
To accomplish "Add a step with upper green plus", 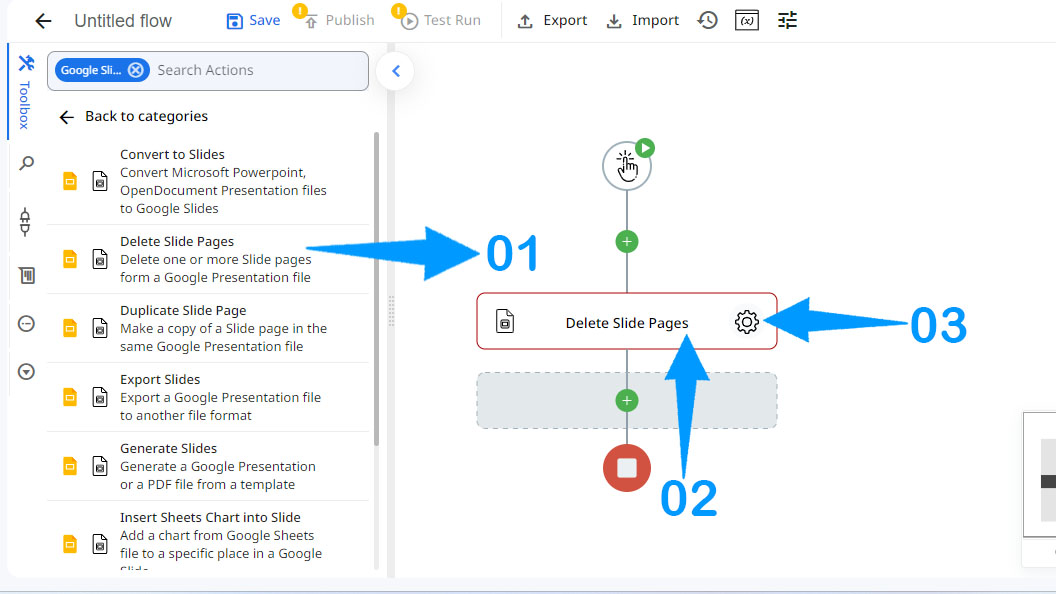I will click(x=627, y=242).
